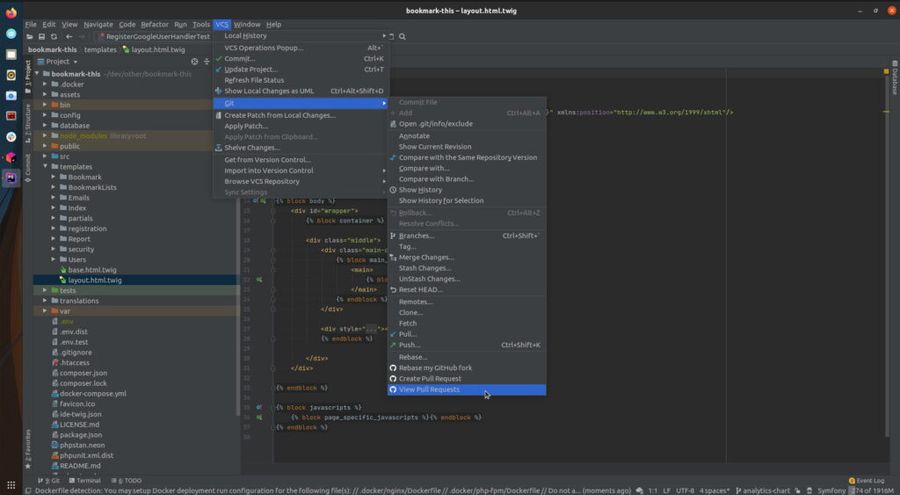The height and width of the screenshot is (495, 900).
Task: Open the Database side panel tab
Action: click(894, 80)
